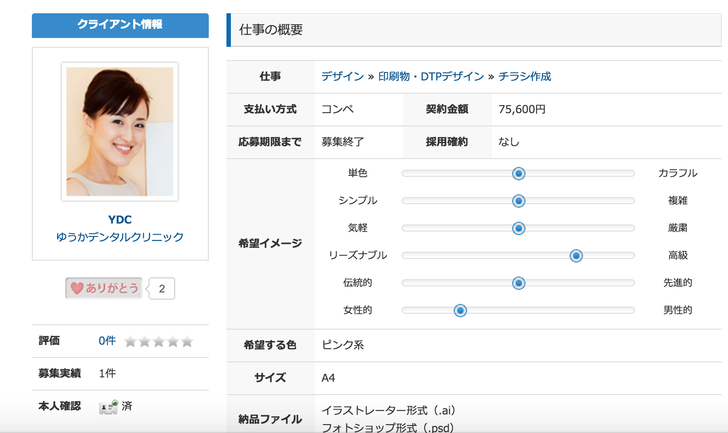Click the gray rating stars
The image size is (728, 433).
point(159,342)
